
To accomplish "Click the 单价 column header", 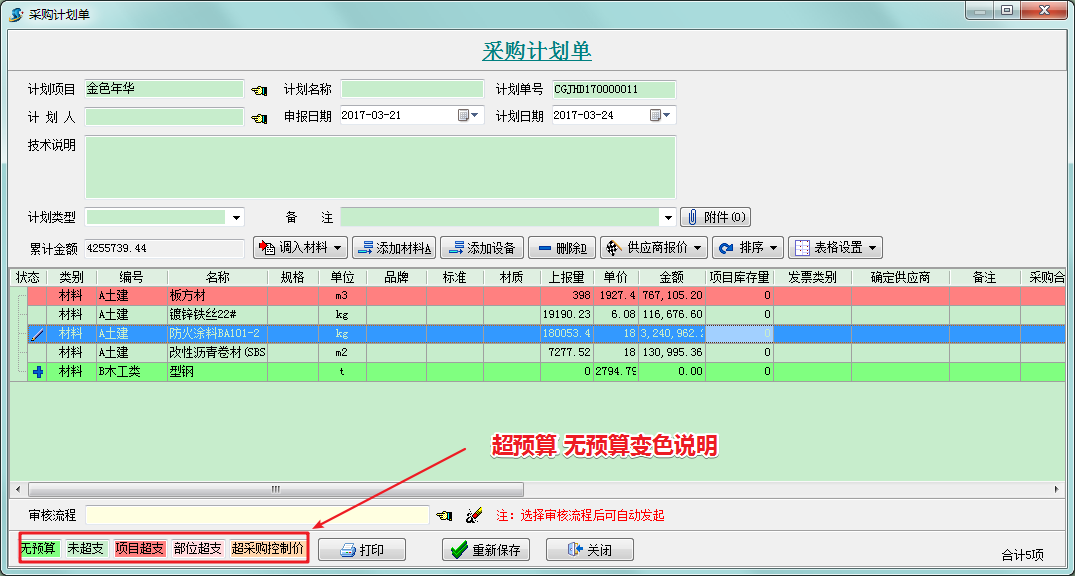I will (x=615, y=278).
